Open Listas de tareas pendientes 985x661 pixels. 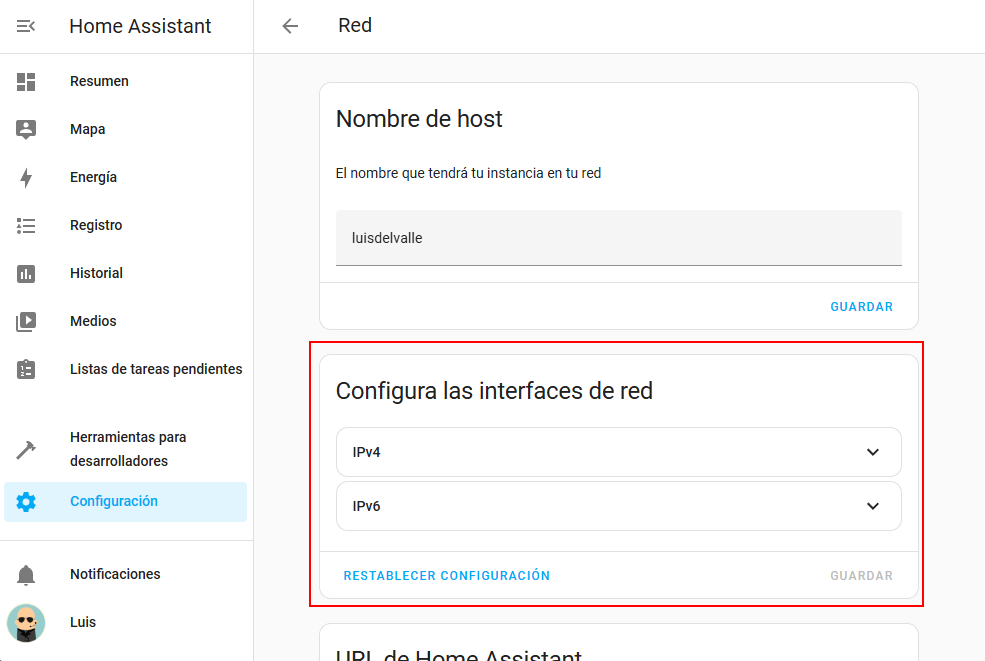click(x=156, y=370)
